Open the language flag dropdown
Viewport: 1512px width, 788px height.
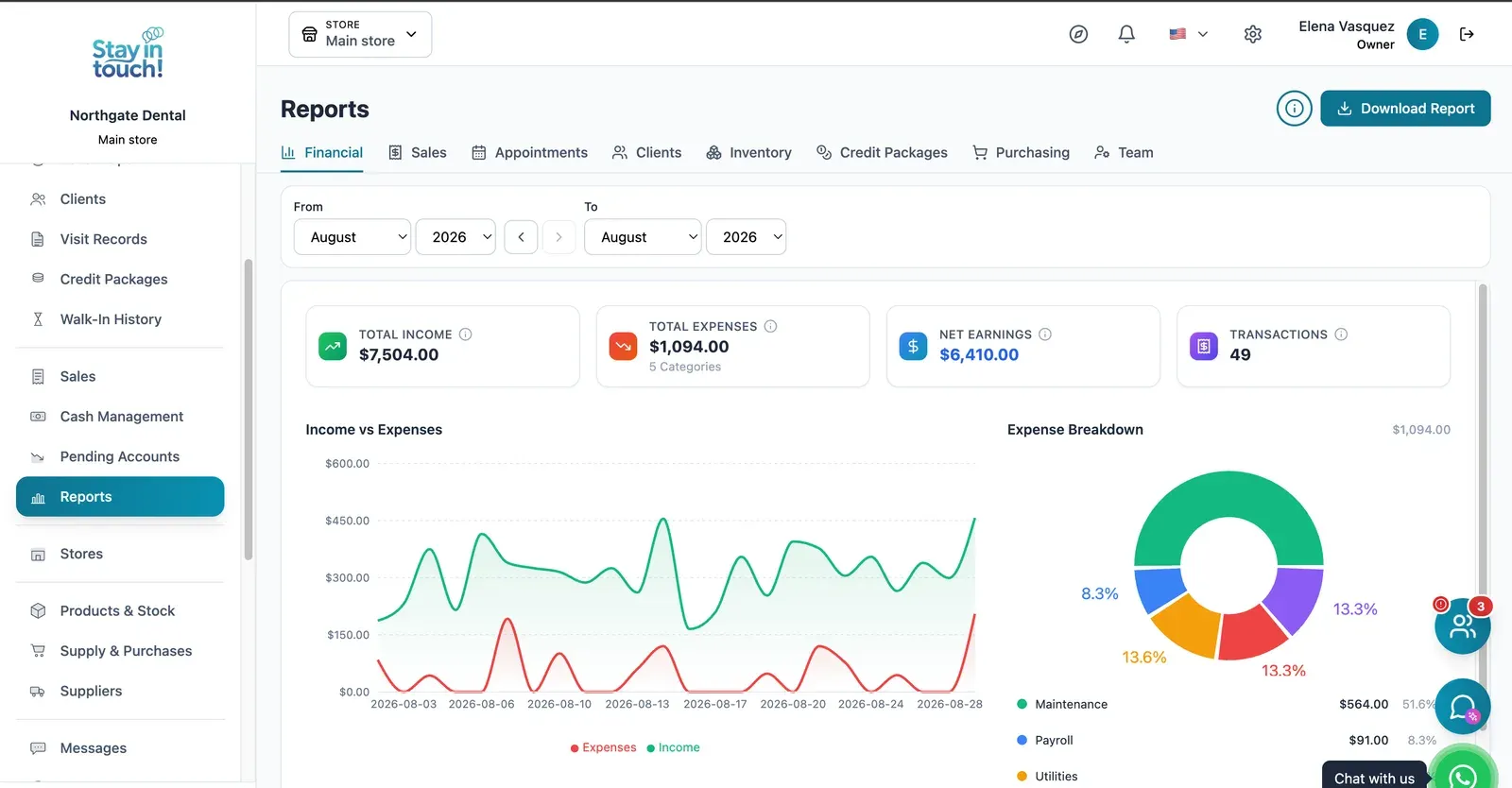(x=1189, y=34)
